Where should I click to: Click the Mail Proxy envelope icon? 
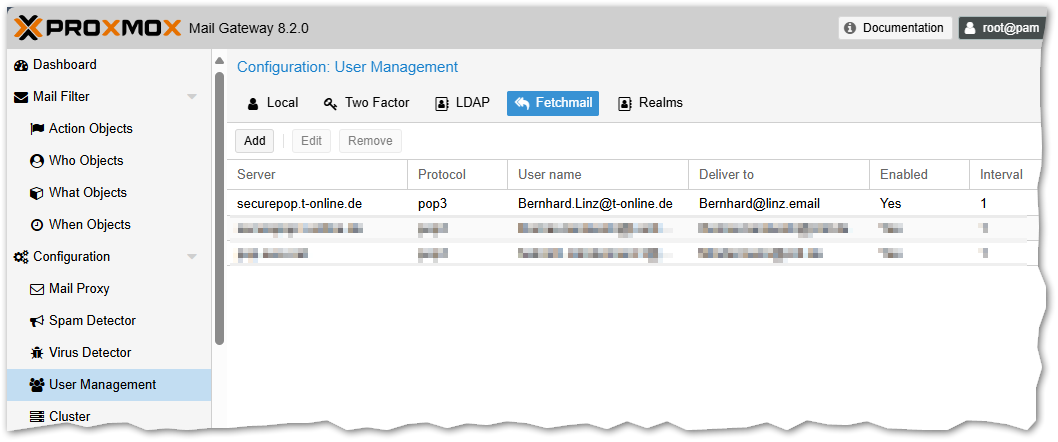[37, 289]
